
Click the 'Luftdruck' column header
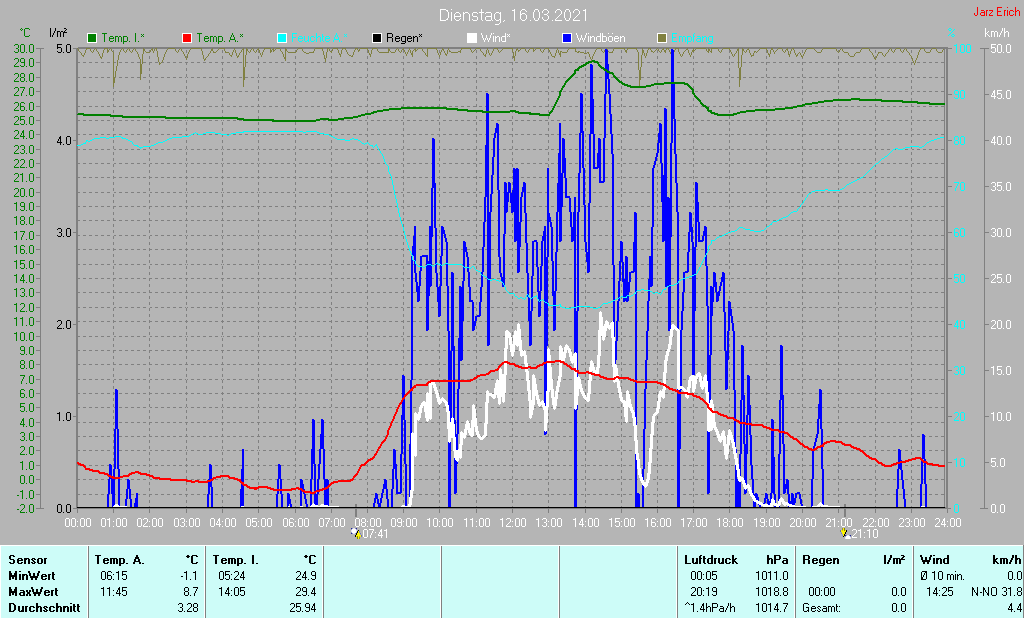tap(711, 560)
